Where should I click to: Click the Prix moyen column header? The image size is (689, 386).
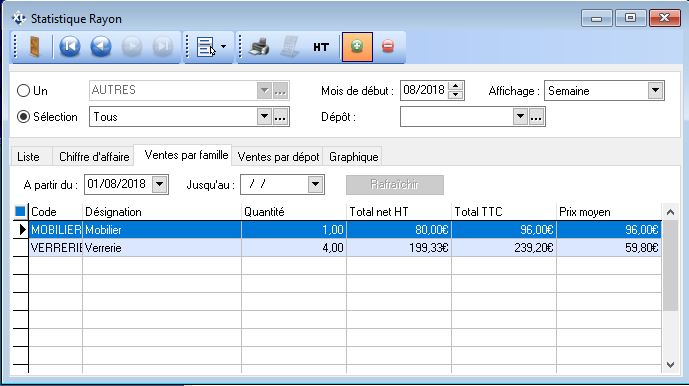[609, 212]
